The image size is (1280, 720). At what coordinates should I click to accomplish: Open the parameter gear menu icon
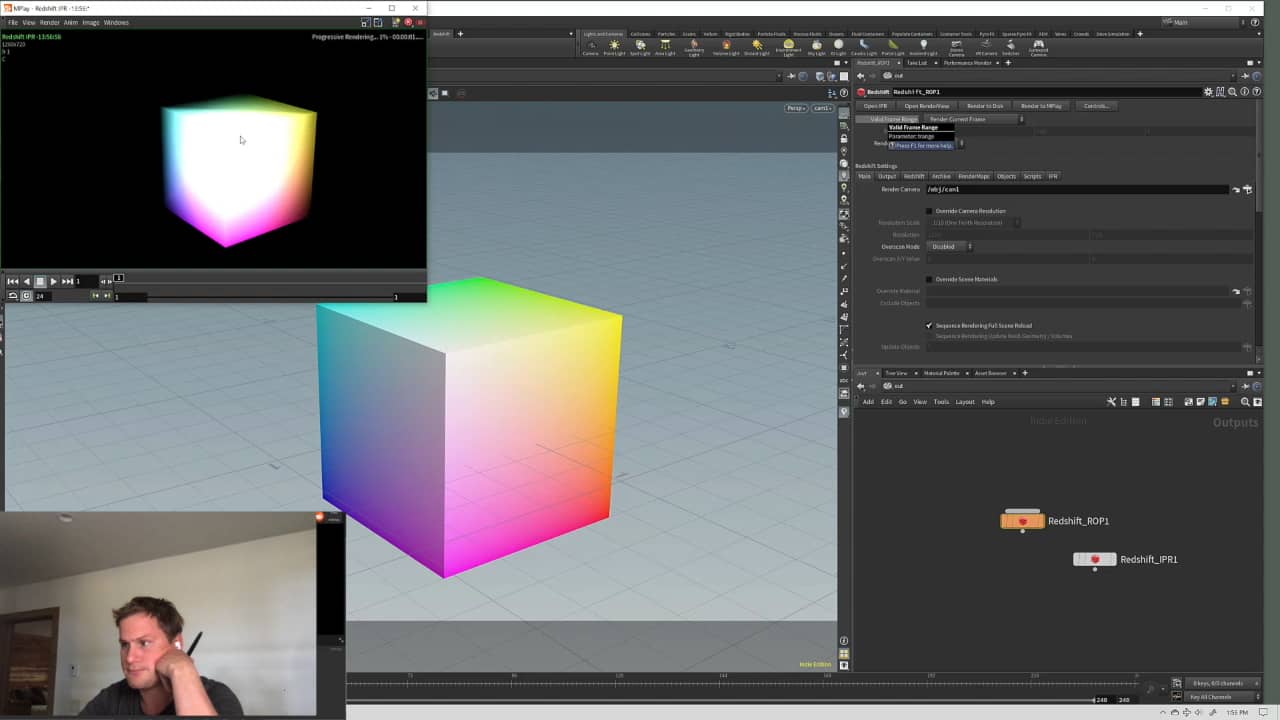tap(1208, 92)
